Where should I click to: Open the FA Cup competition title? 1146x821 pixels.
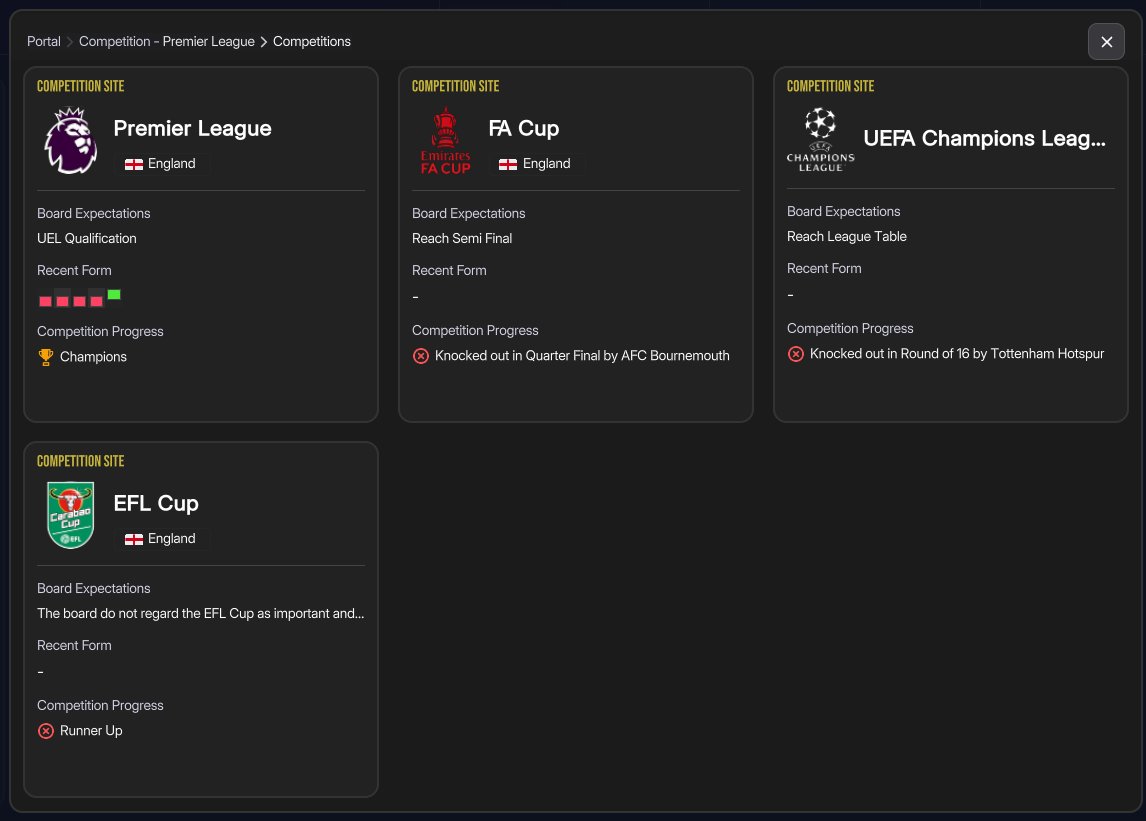click(523, 128)
